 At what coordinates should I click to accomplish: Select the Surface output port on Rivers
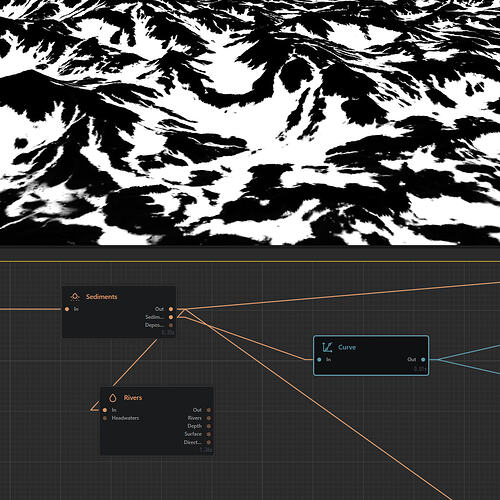(x=209, y=434)
